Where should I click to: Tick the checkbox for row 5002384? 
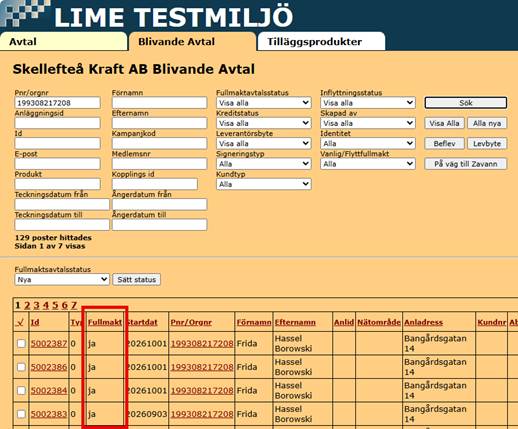(21, 390)
